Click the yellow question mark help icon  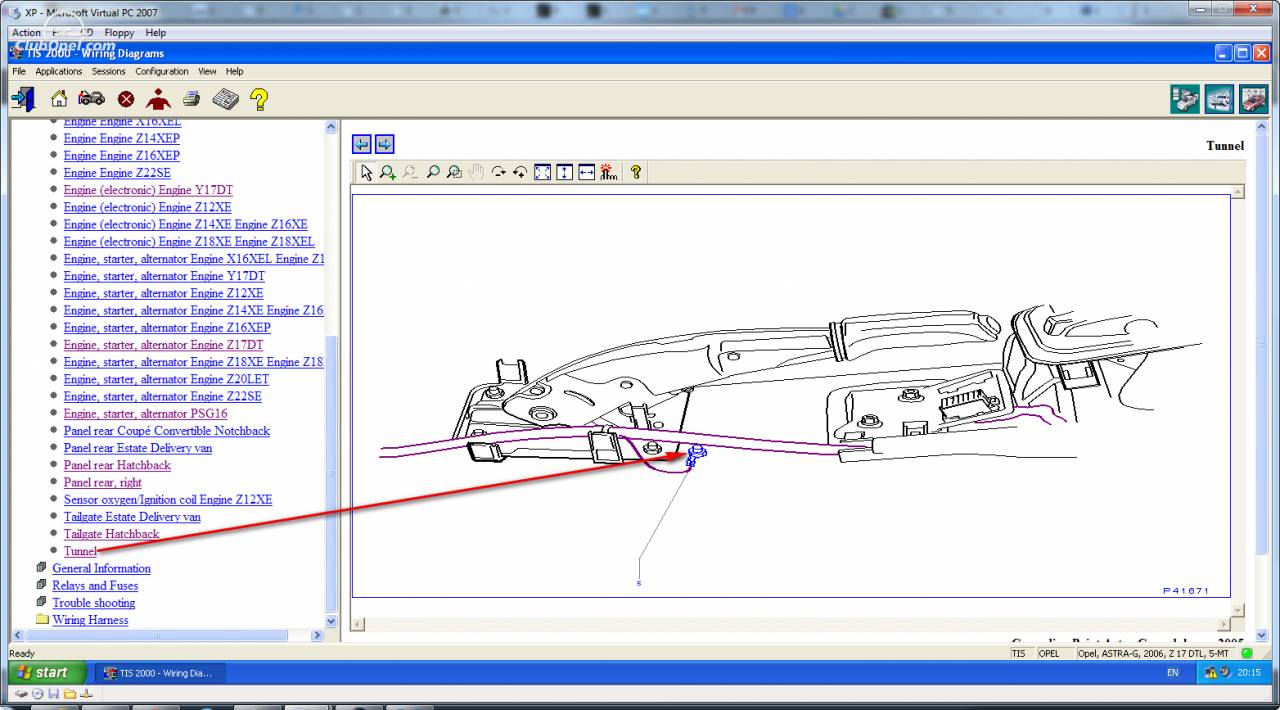coord(259,99)
